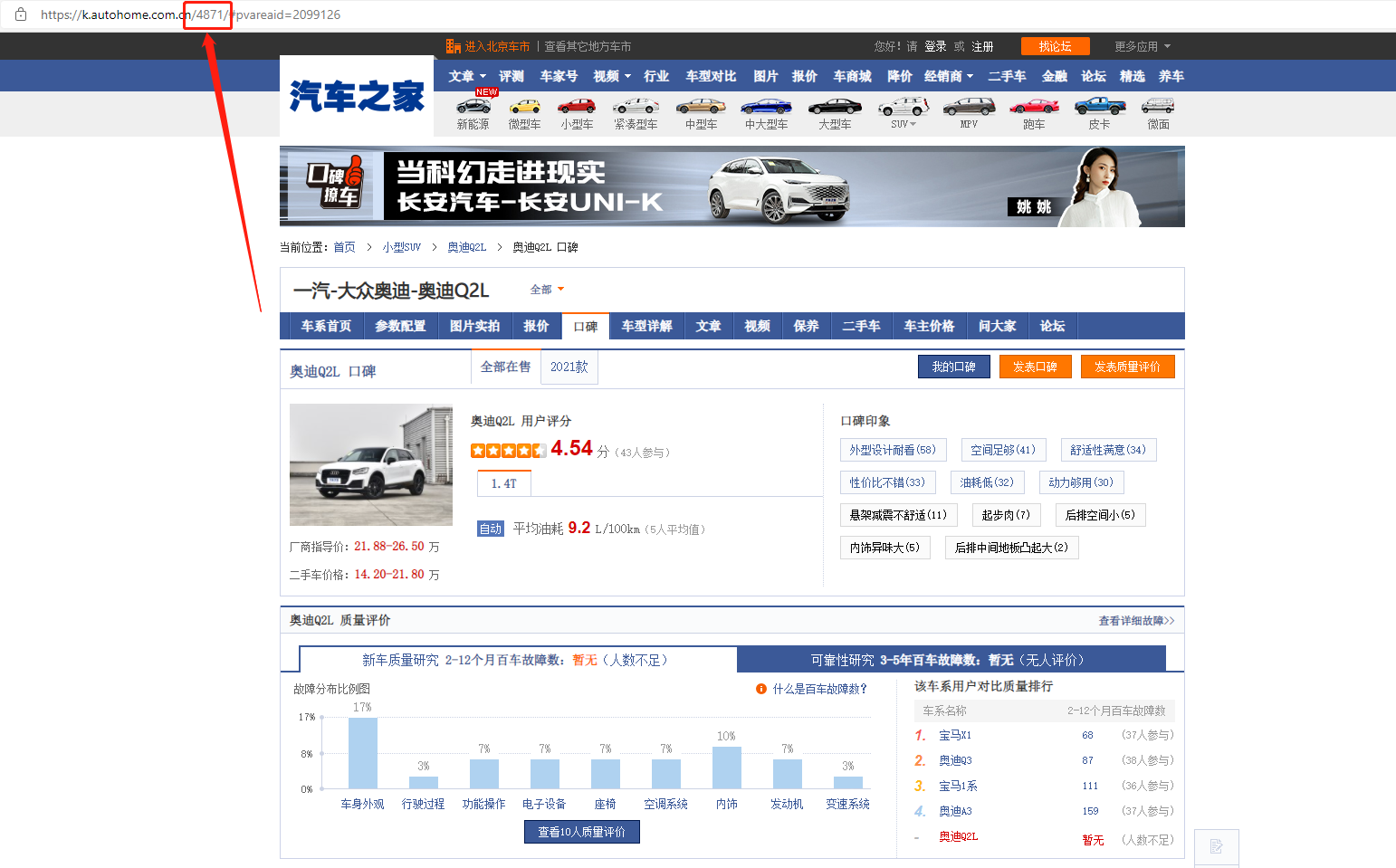The width and height of the screenshot is (1396, 868).
Task: Switch to 可靠性研究 3-5年 tab
Action: 951,660
